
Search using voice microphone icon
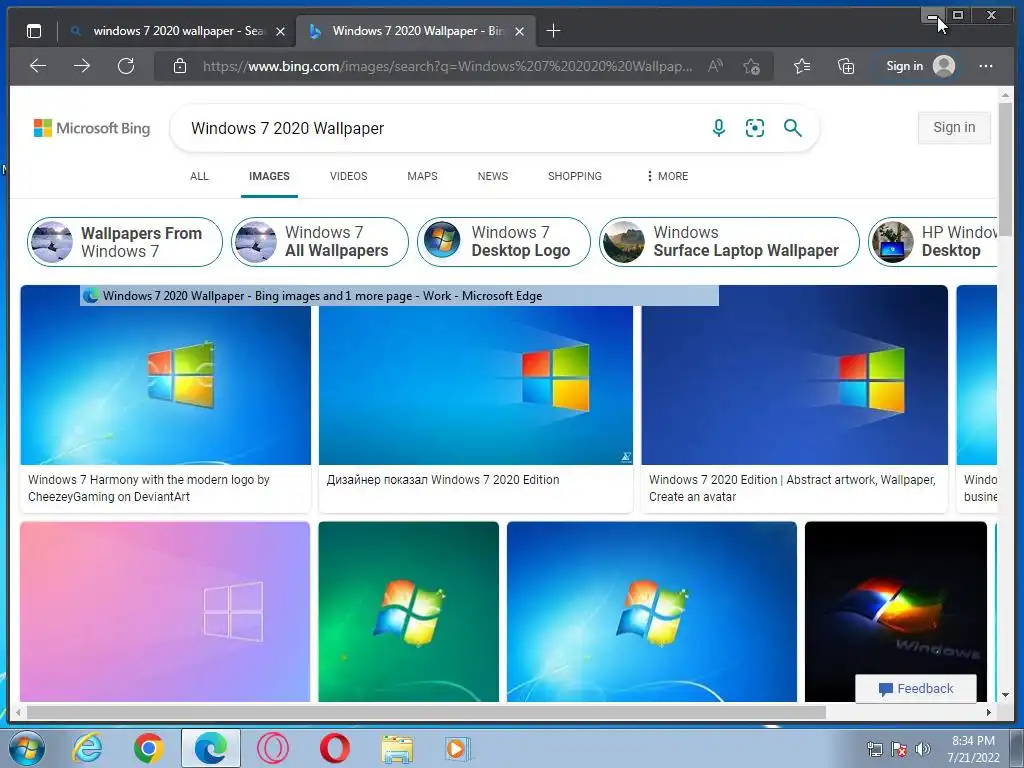pos(718,128)
